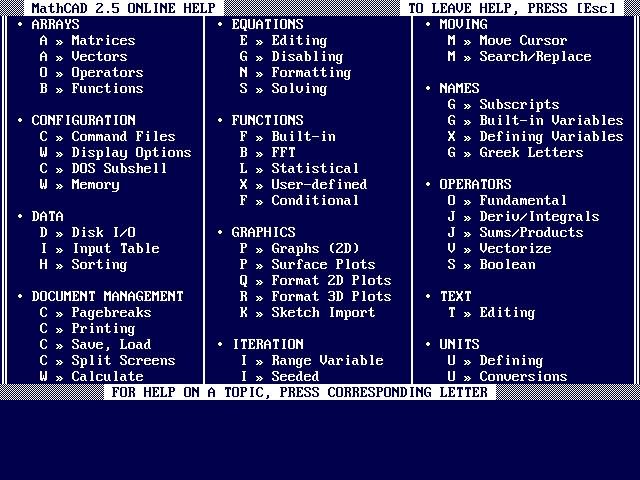This screenshot has width=640, height=480.
Task: Select Editing under the EQUATIONS heading
Action: coord(299,40)
